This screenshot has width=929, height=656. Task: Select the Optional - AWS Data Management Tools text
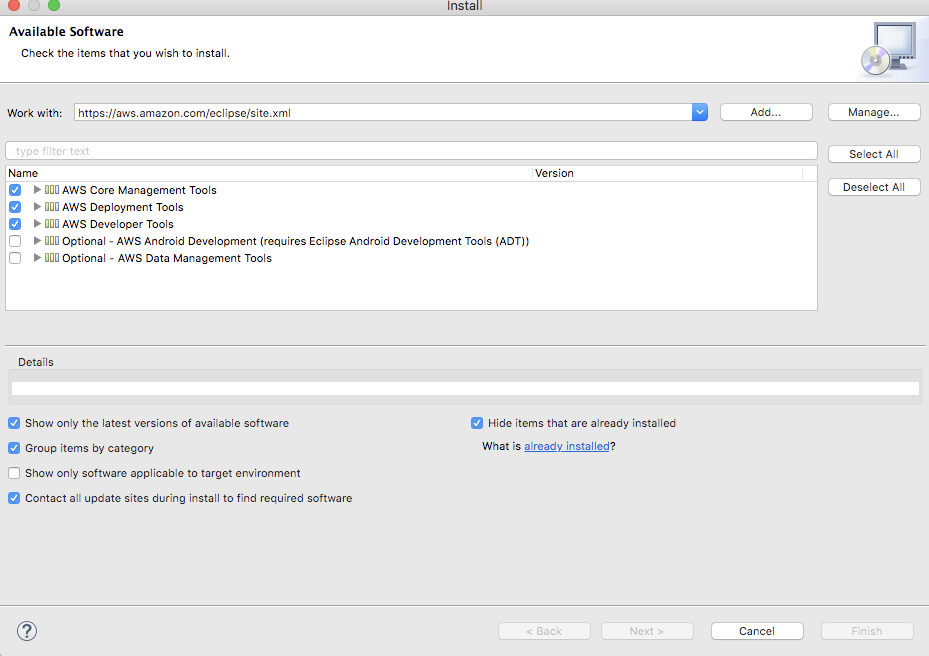[x=167, y=258]
